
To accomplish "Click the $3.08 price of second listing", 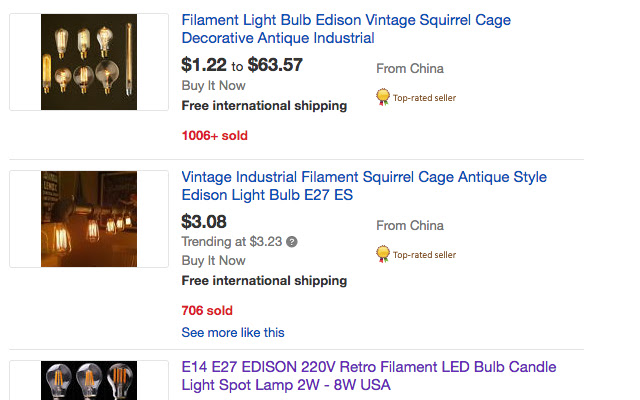I will 204,222.
